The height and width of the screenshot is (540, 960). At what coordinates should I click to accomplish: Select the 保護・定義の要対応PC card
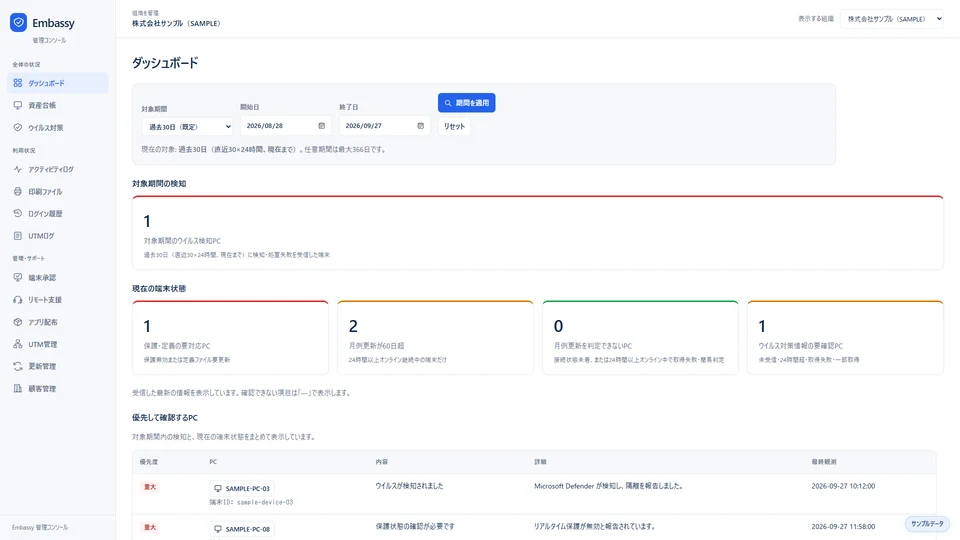pyautogui.click(x=230, y=337)
